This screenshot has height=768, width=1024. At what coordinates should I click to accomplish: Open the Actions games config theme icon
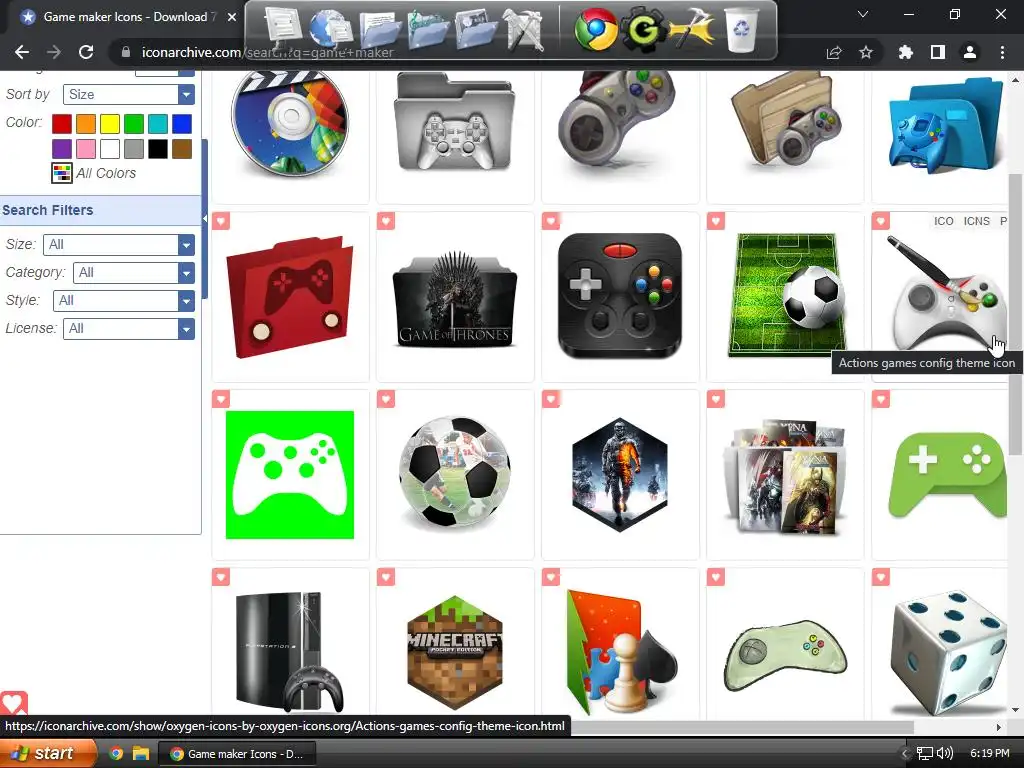click(x=947, y=294)
